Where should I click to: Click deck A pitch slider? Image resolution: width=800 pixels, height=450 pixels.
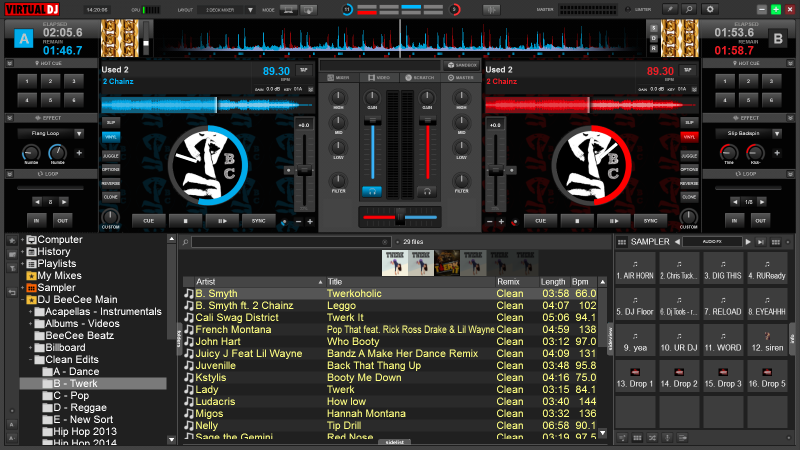click(304, 171)
